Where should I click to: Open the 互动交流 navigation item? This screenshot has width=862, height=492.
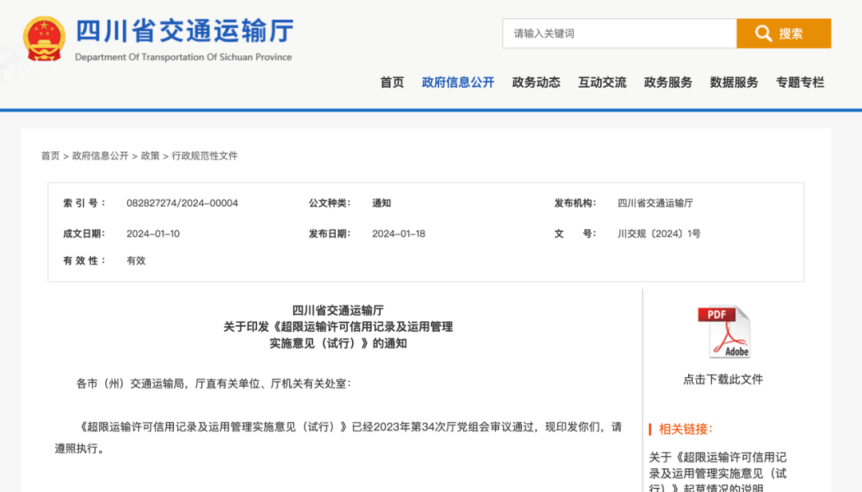click(602, 82)
